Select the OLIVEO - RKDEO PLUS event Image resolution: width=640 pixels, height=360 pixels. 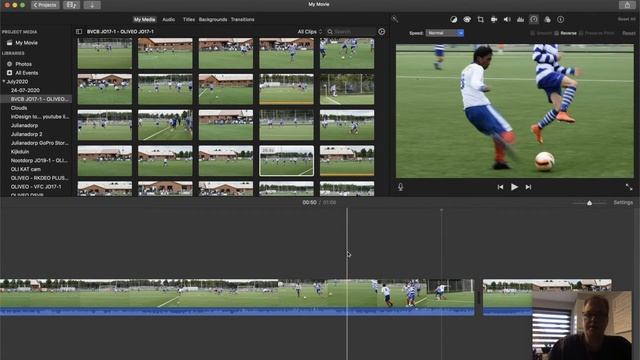39,178
